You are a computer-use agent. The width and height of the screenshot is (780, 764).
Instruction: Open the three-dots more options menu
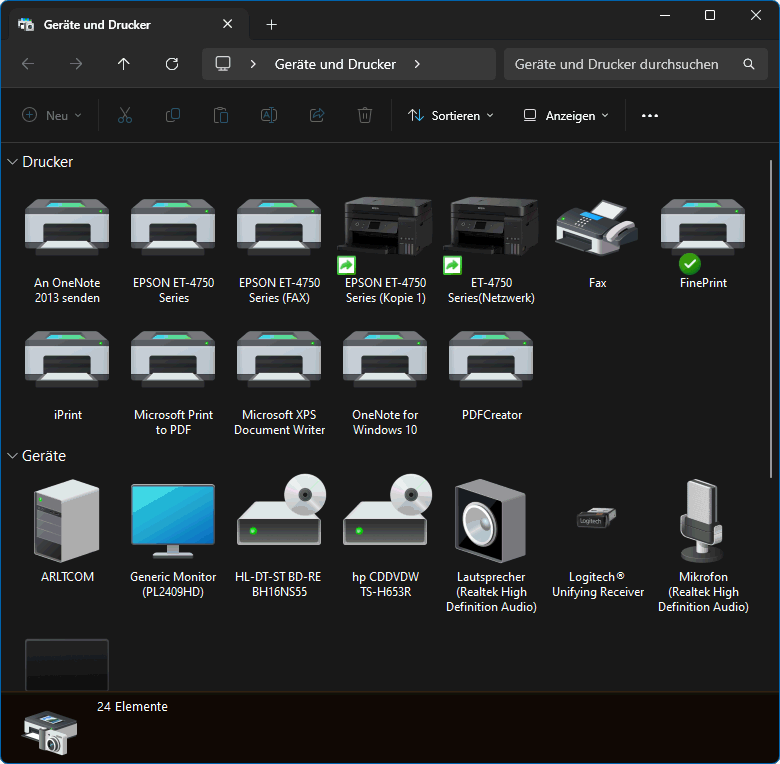tap(650, 116)
